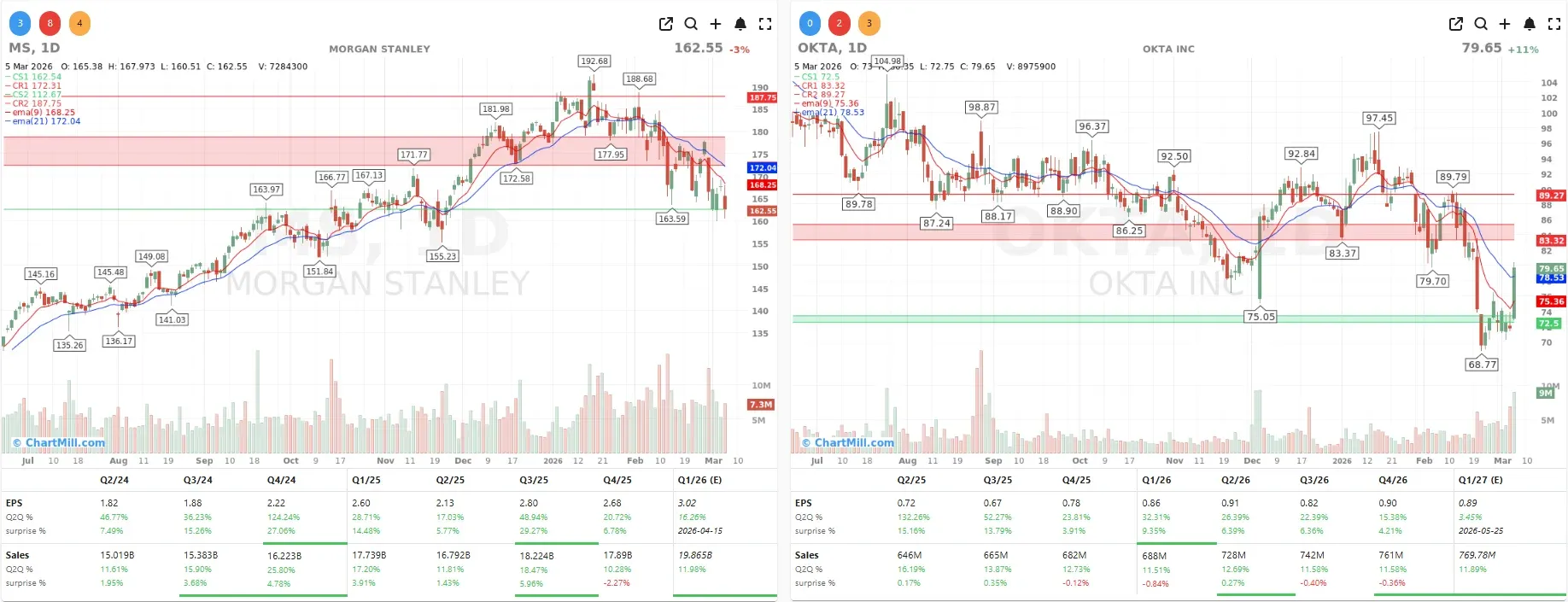Click the CR2 187.75 legend entry on the MS chart

33,103
